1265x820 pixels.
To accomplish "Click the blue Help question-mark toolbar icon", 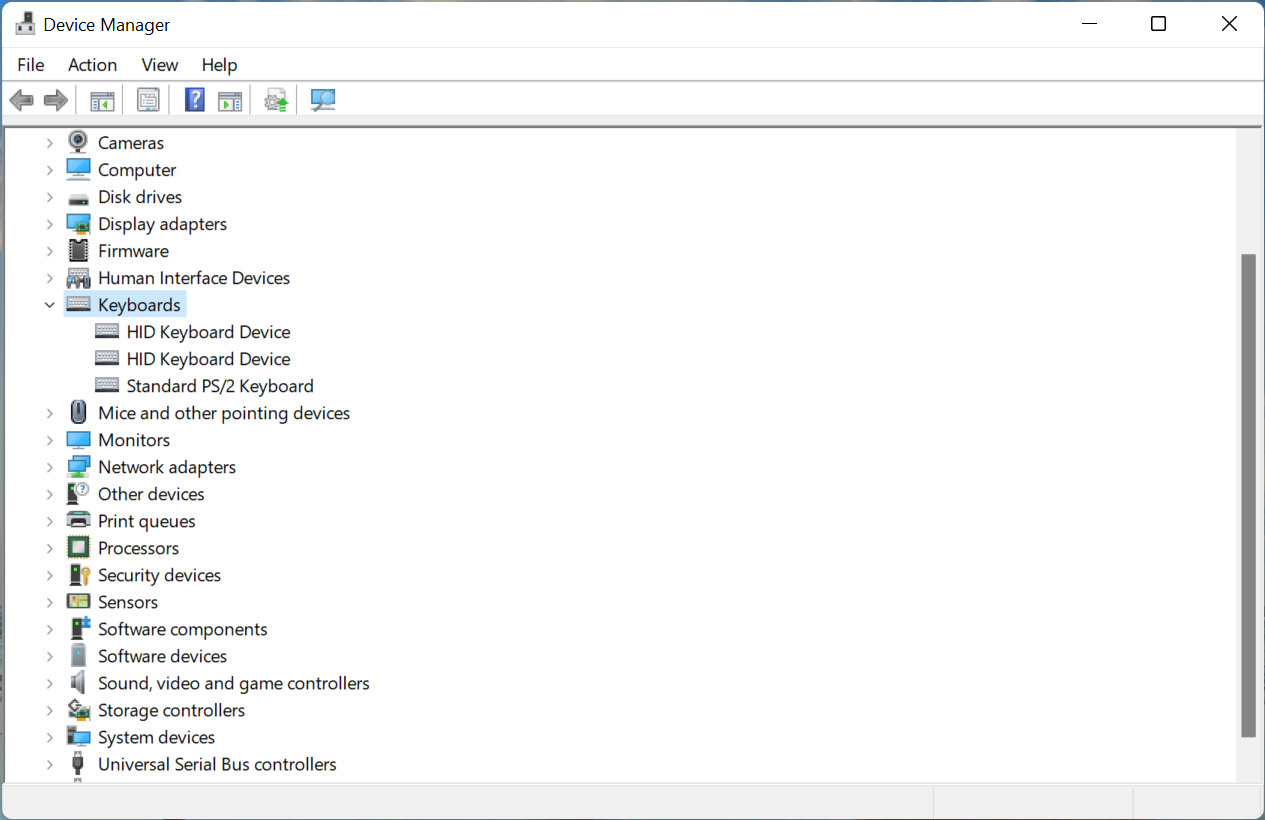I will click(x=195, y=100).
